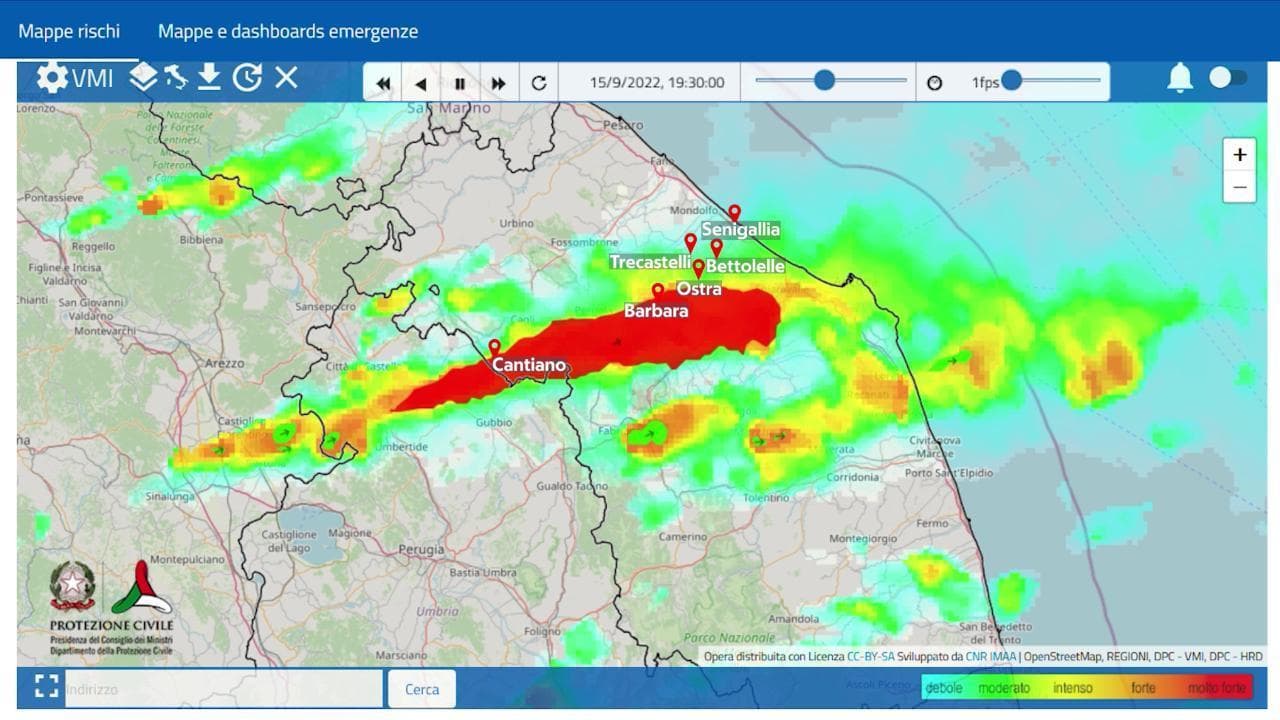Open the Mappe rischi tab
Screen dimensions: 1280x720
click(x=69, y=31)
